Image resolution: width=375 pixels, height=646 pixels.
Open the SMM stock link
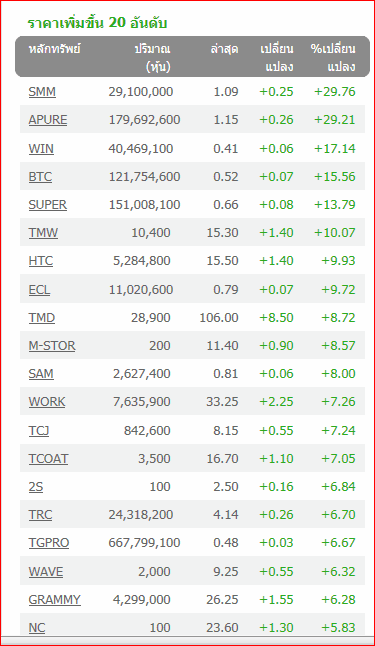(x=42, y=91)
